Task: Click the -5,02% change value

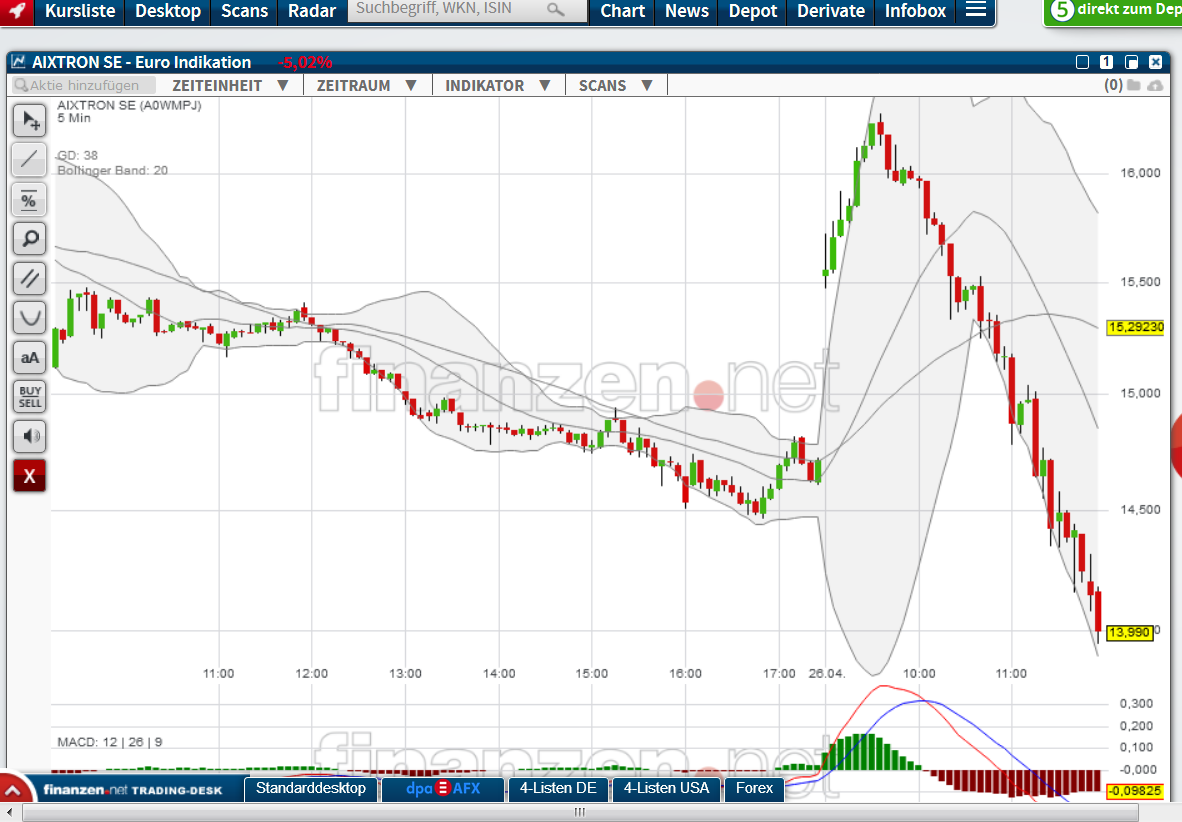Action: pyautogui.click(x=305, y=62)
